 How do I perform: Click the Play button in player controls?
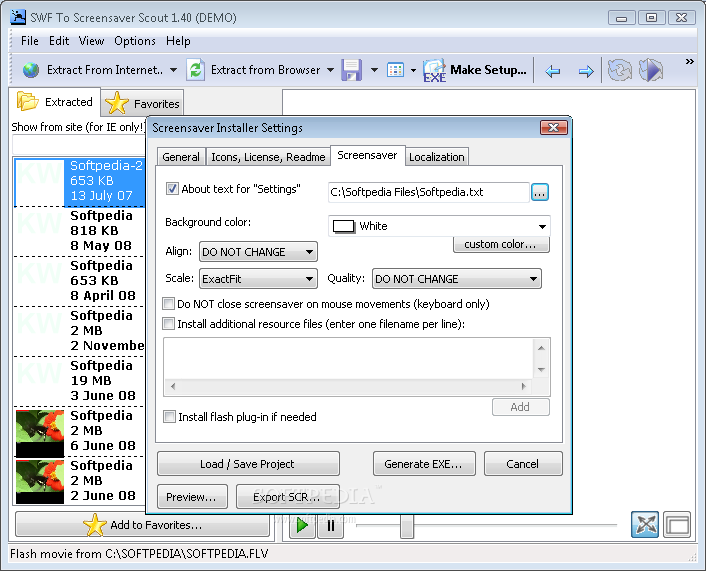click(x=302, y=525)
